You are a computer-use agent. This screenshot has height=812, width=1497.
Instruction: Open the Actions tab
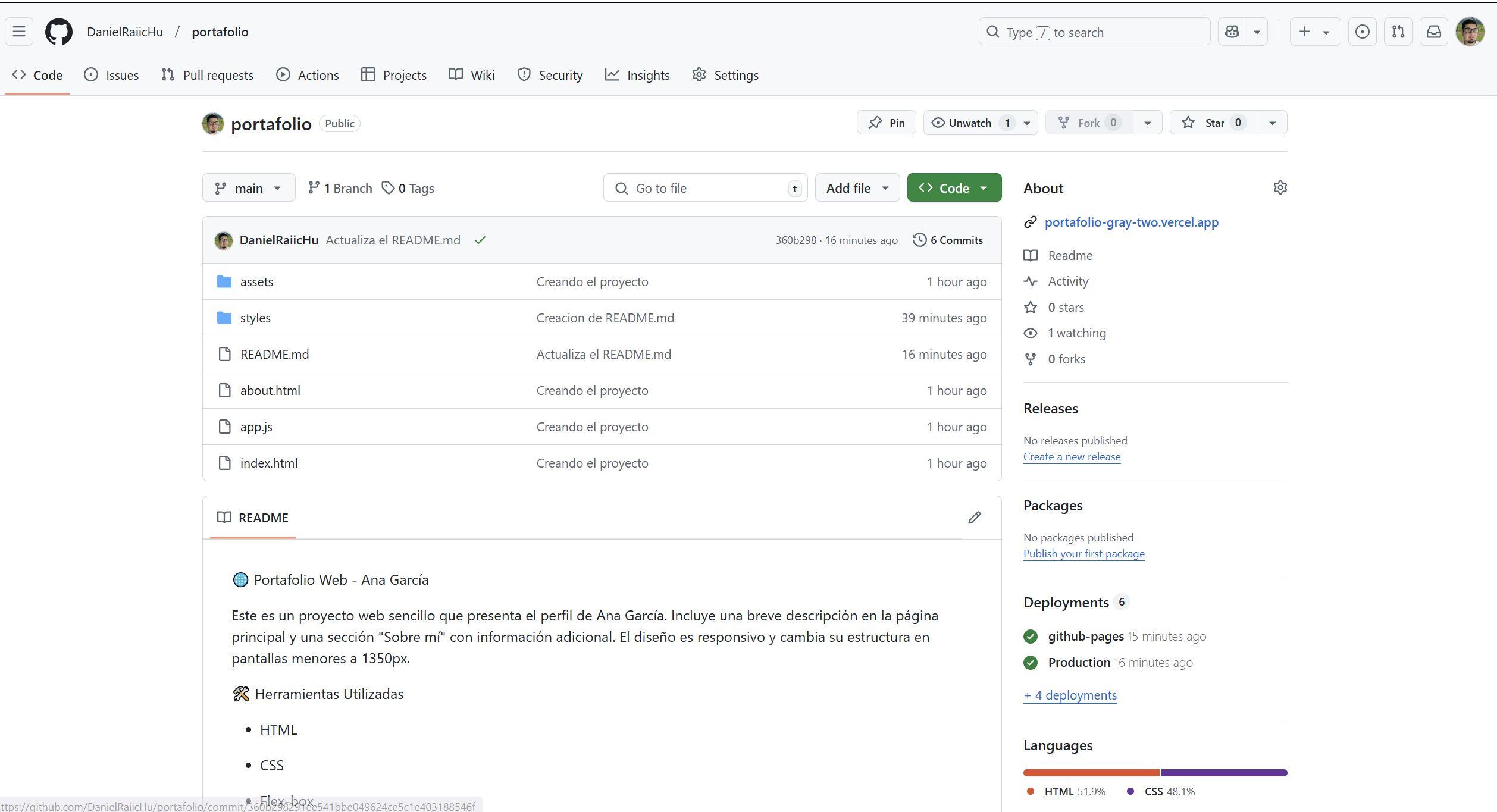pos(308,75)
